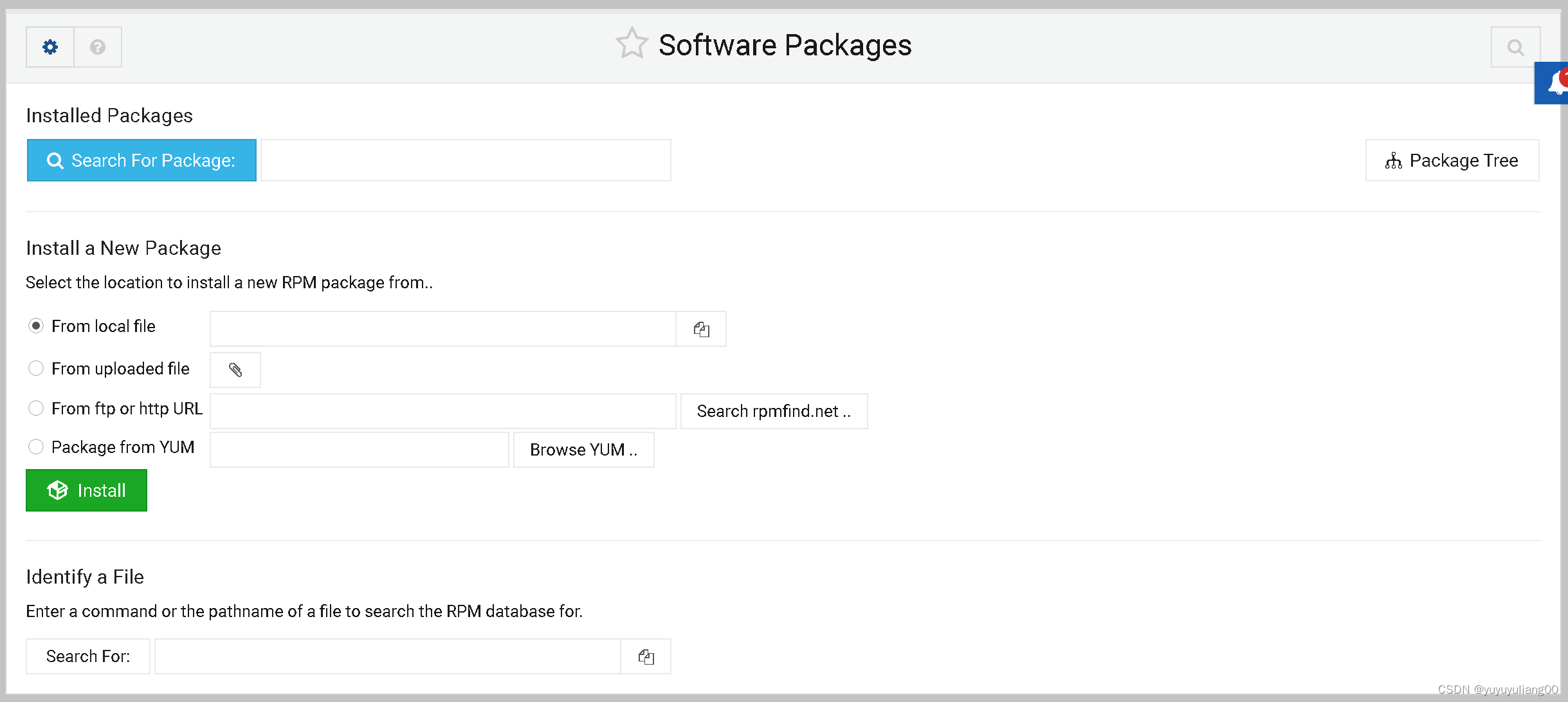
Task: Open search using the top-right magnifier icon
Action: pyautogui.click(x=1515, y=46)
